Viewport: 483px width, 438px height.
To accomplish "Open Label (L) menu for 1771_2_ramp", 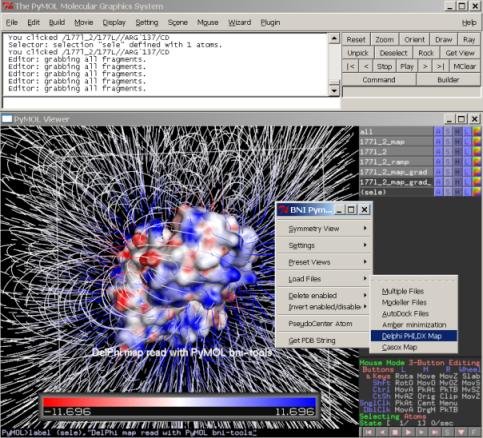I will [x=467, y=162].
